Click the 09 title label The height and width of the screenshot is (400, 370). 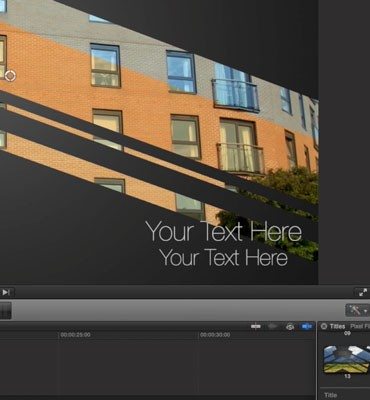pos(347,333)
